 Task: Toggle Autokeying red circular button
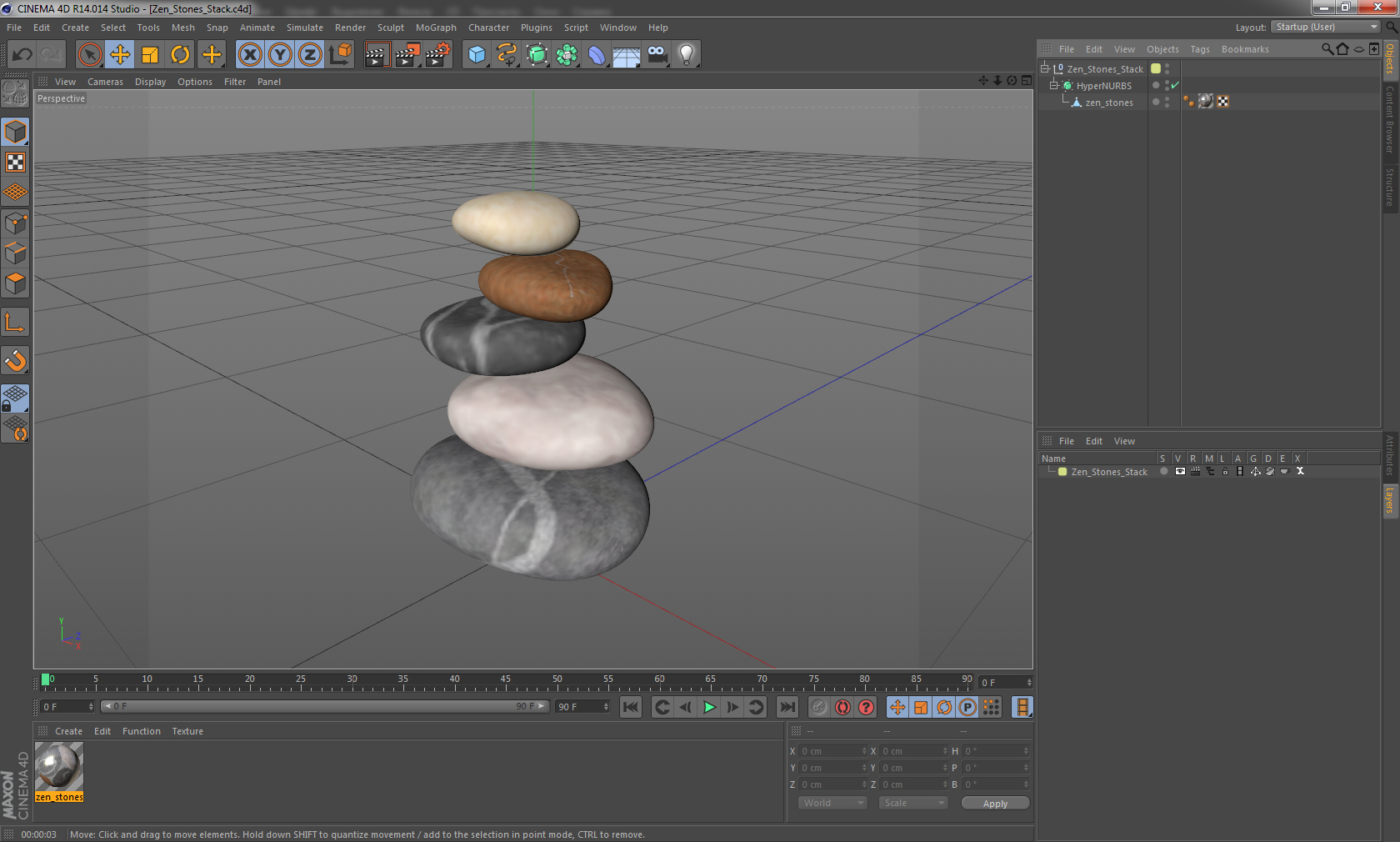pos(842,707)
